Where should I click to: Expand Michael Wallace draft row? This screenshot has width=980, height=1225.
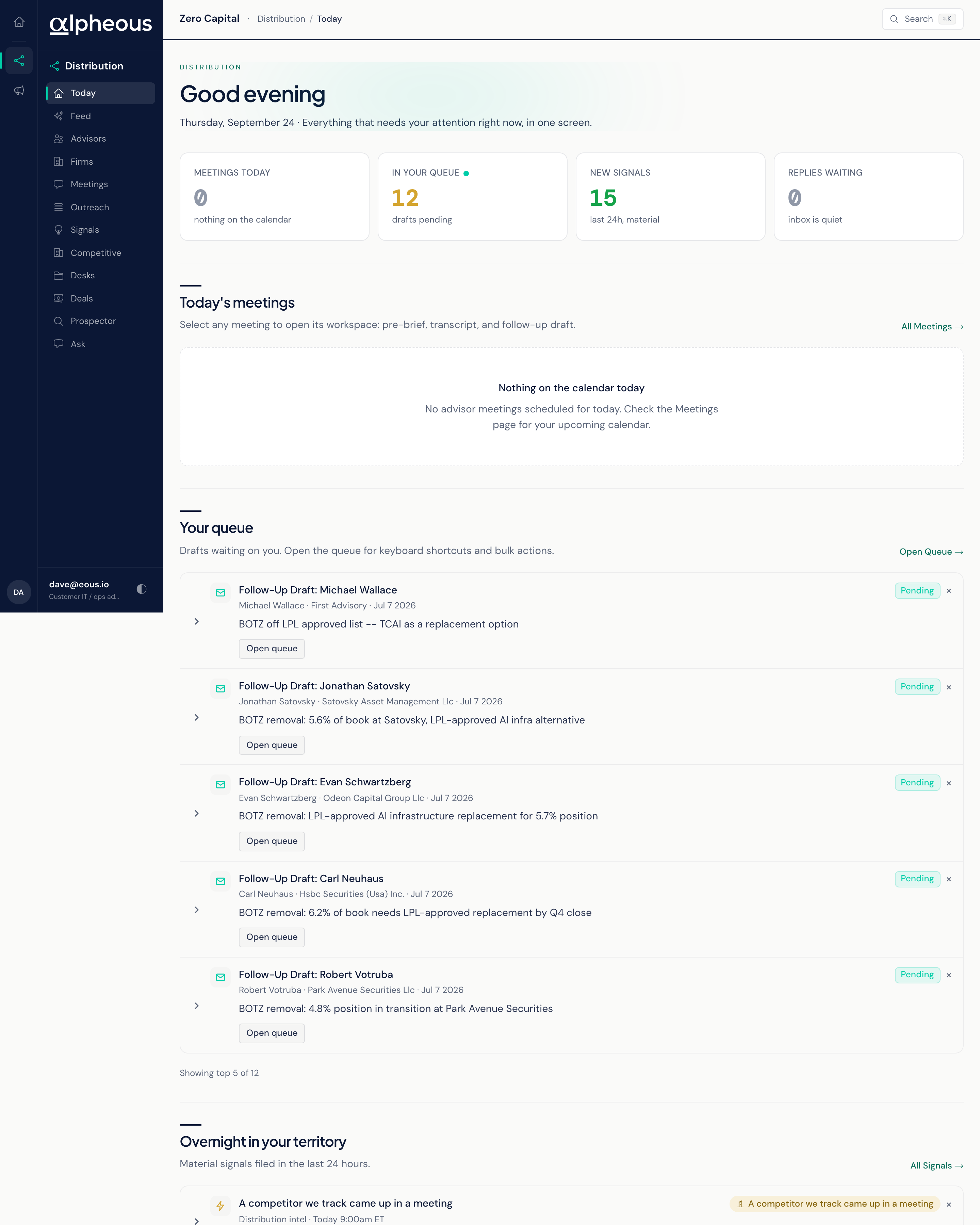pyautogui.click(x=197, y=622)
